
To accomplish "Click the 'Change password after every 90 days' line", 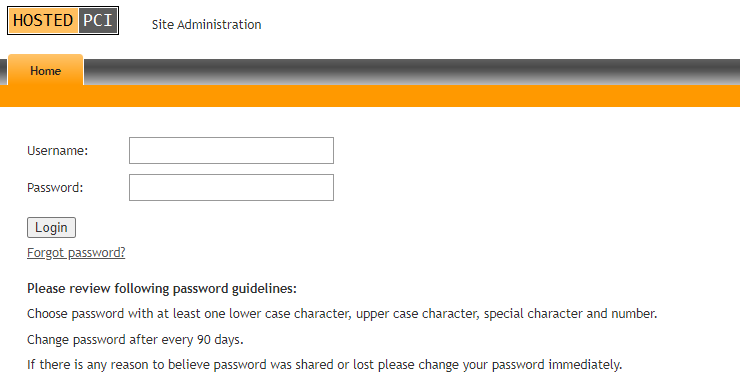I will (135, 340).
